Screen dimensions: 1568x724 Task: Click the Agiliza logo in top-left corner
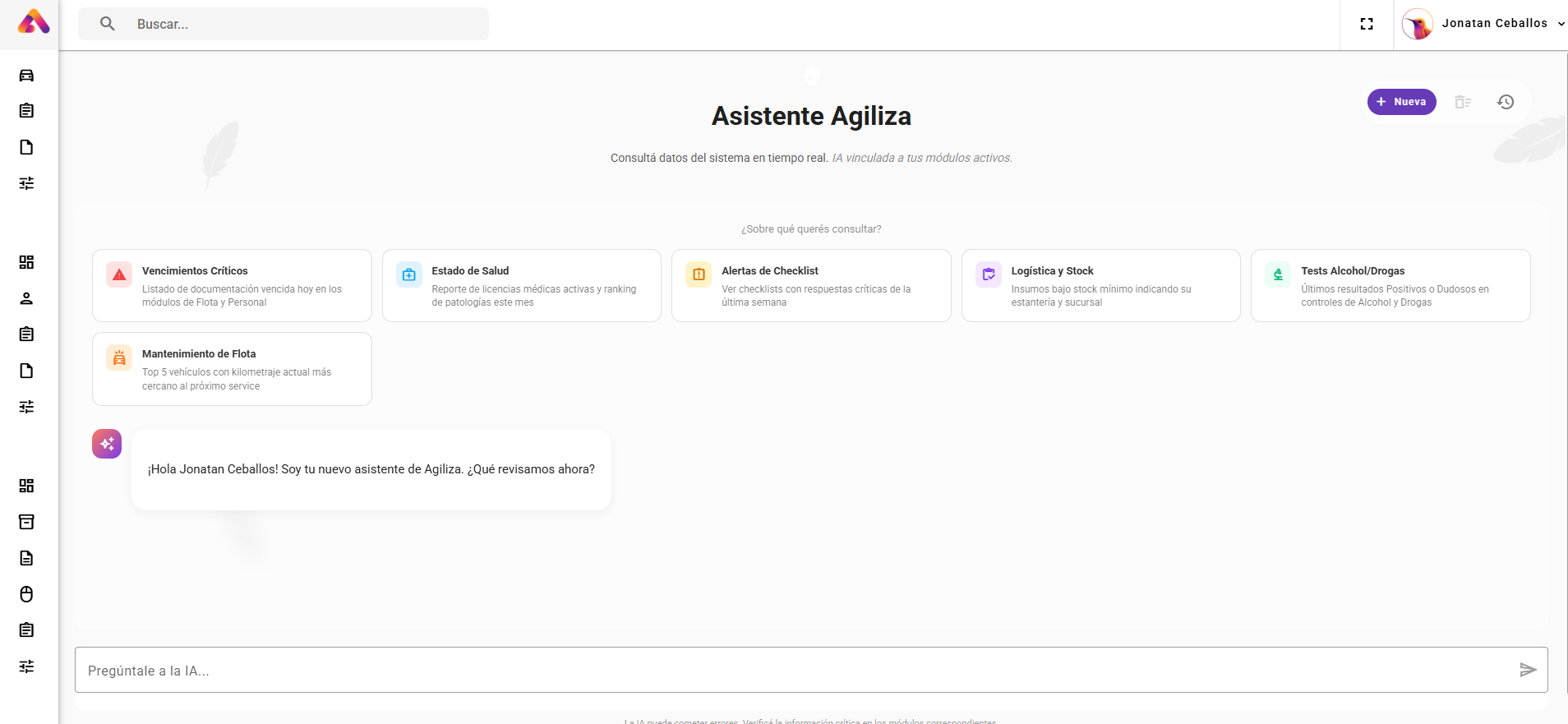point(33,22)
